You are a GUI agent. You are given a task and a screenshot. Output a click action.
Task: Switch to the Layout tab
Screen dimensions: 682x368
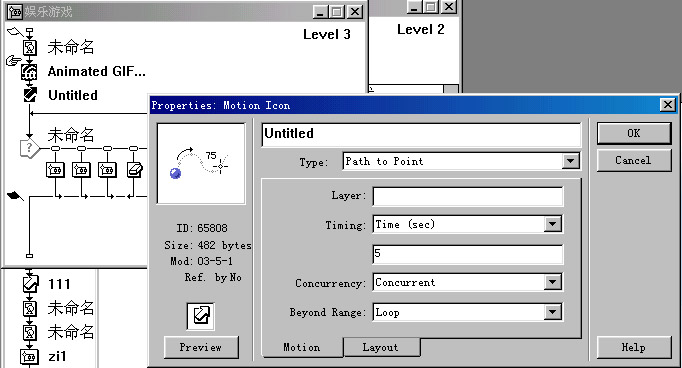coord(381,348)
